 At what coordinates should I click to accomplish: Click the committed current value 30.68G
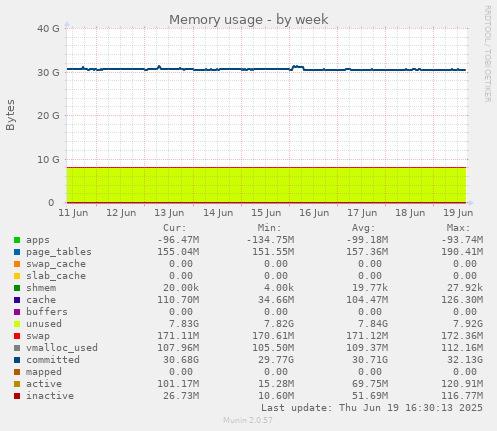click(181, 360)
